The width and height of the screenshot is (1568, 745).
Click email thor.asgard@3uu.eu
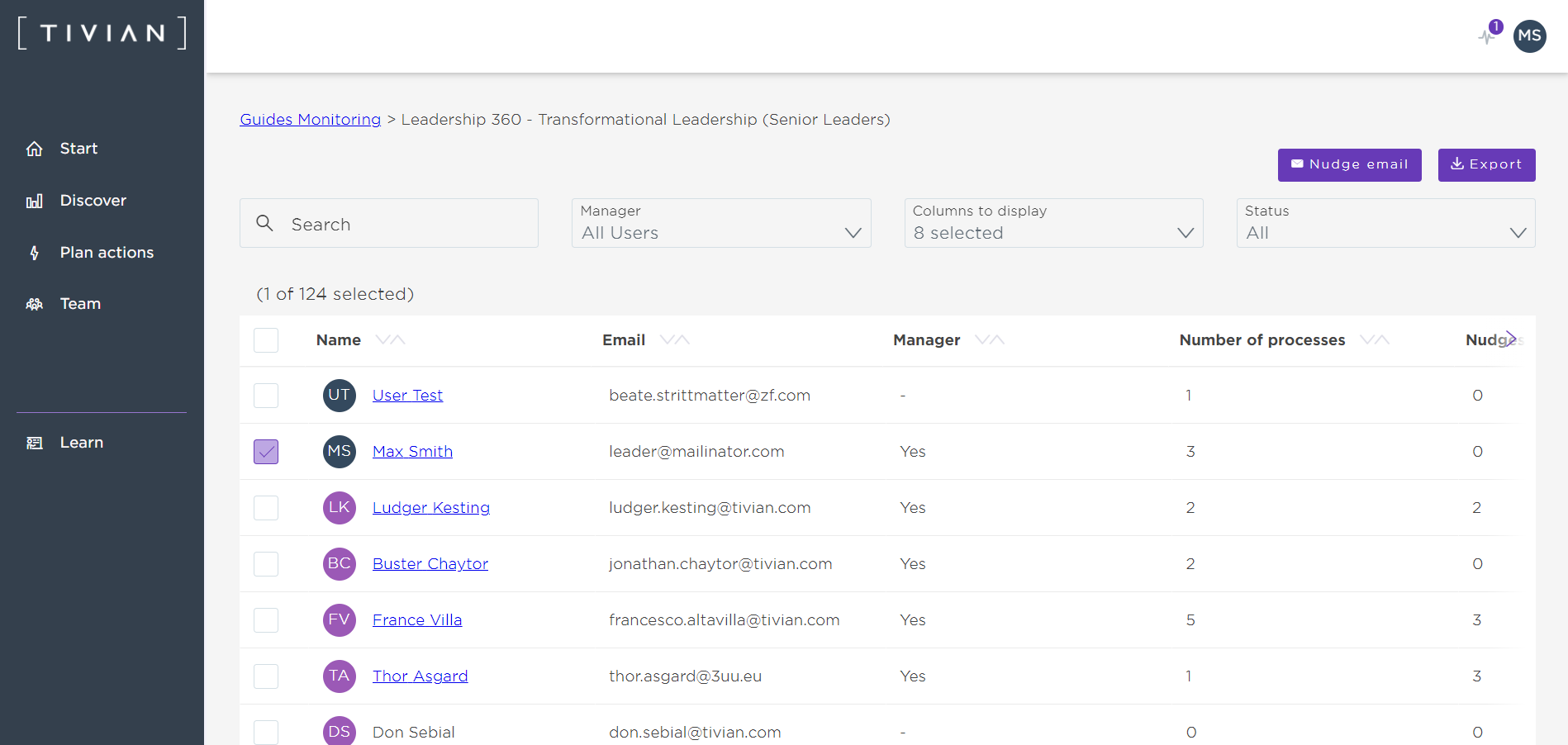[x=685, y=676]
